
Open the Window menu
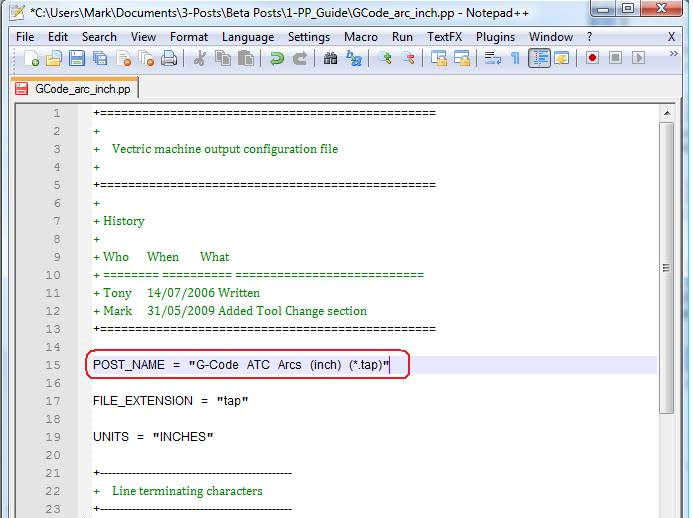point(551,37)
